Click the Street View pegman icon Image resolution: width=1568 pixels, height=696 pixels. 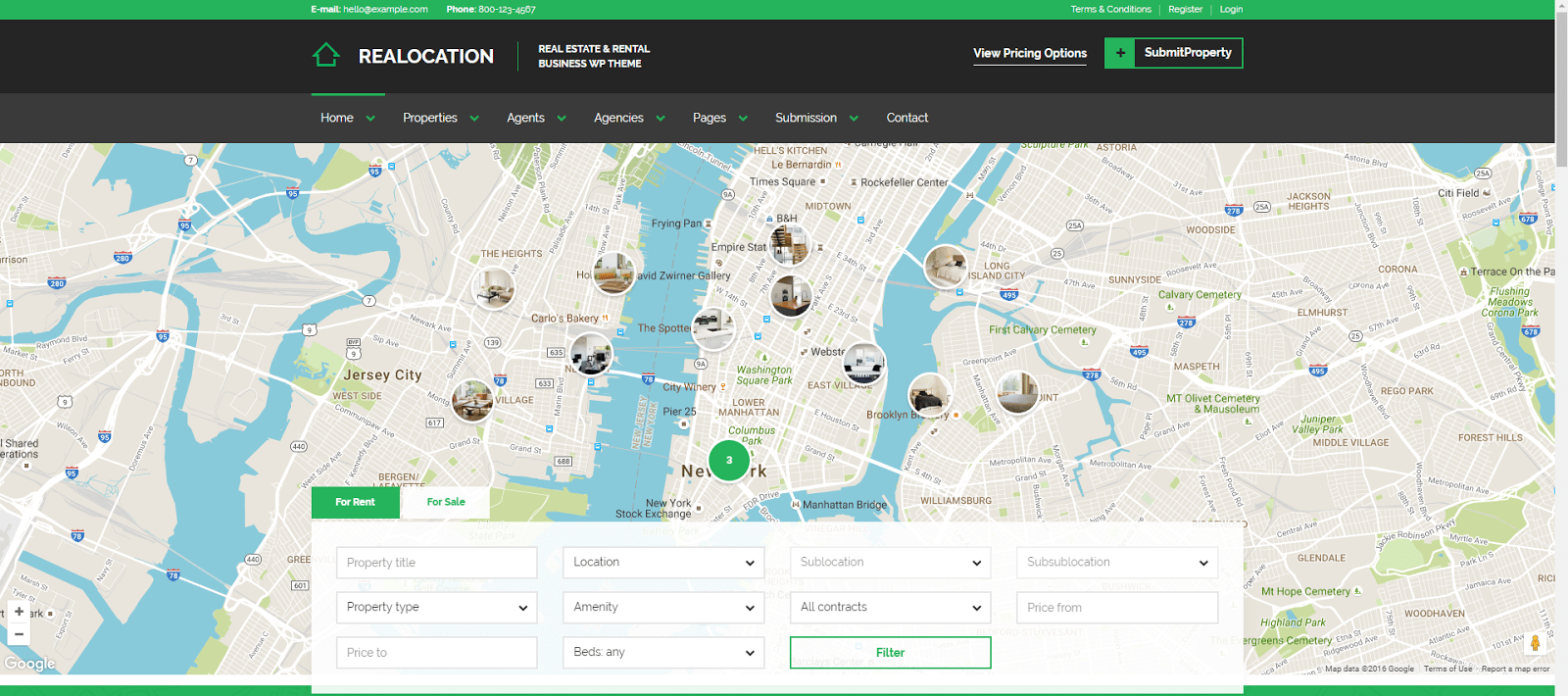(1535, 642)
